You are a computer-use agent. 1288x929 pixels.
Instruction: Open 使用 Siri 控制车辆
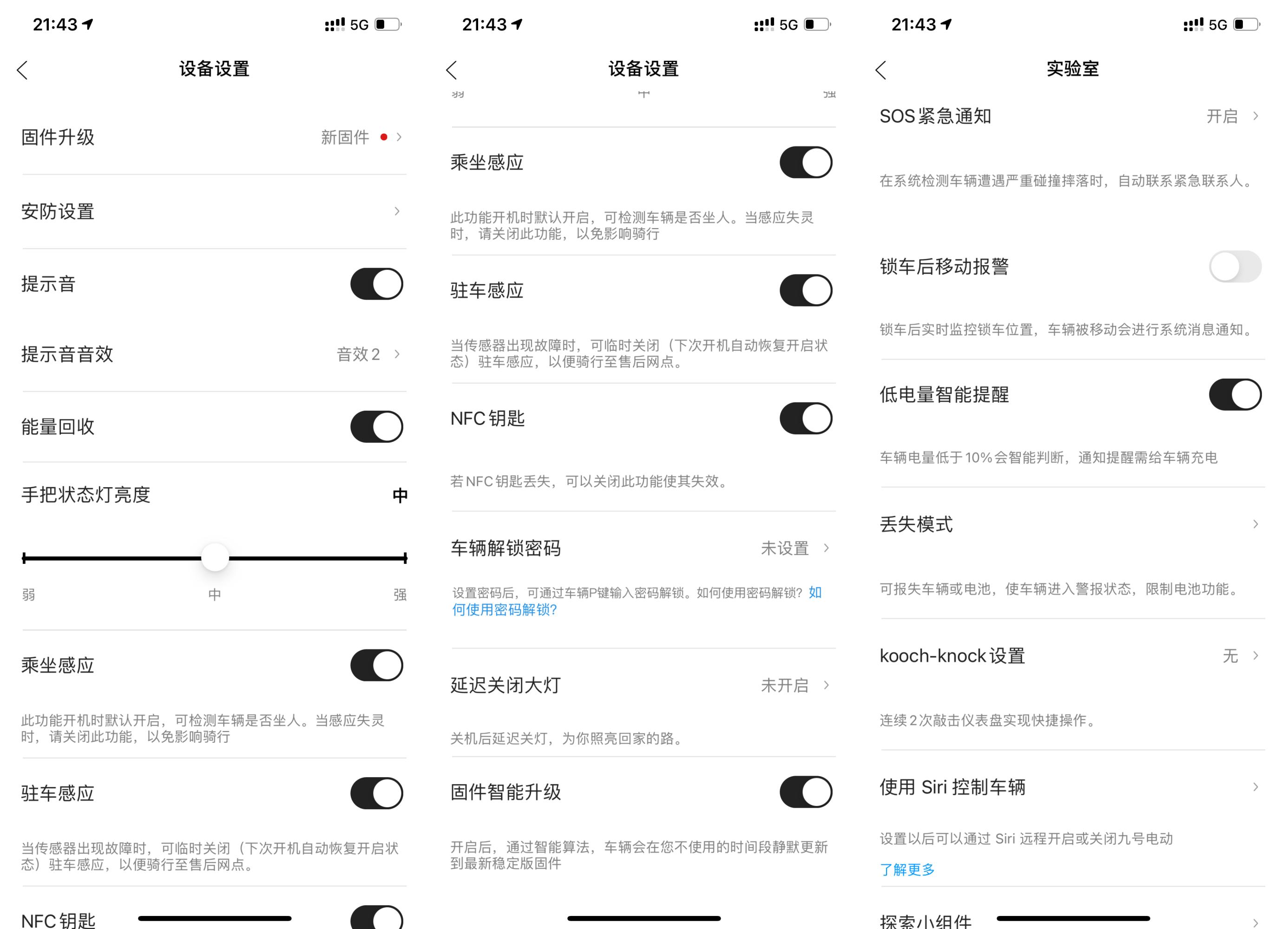point(1073,787)
